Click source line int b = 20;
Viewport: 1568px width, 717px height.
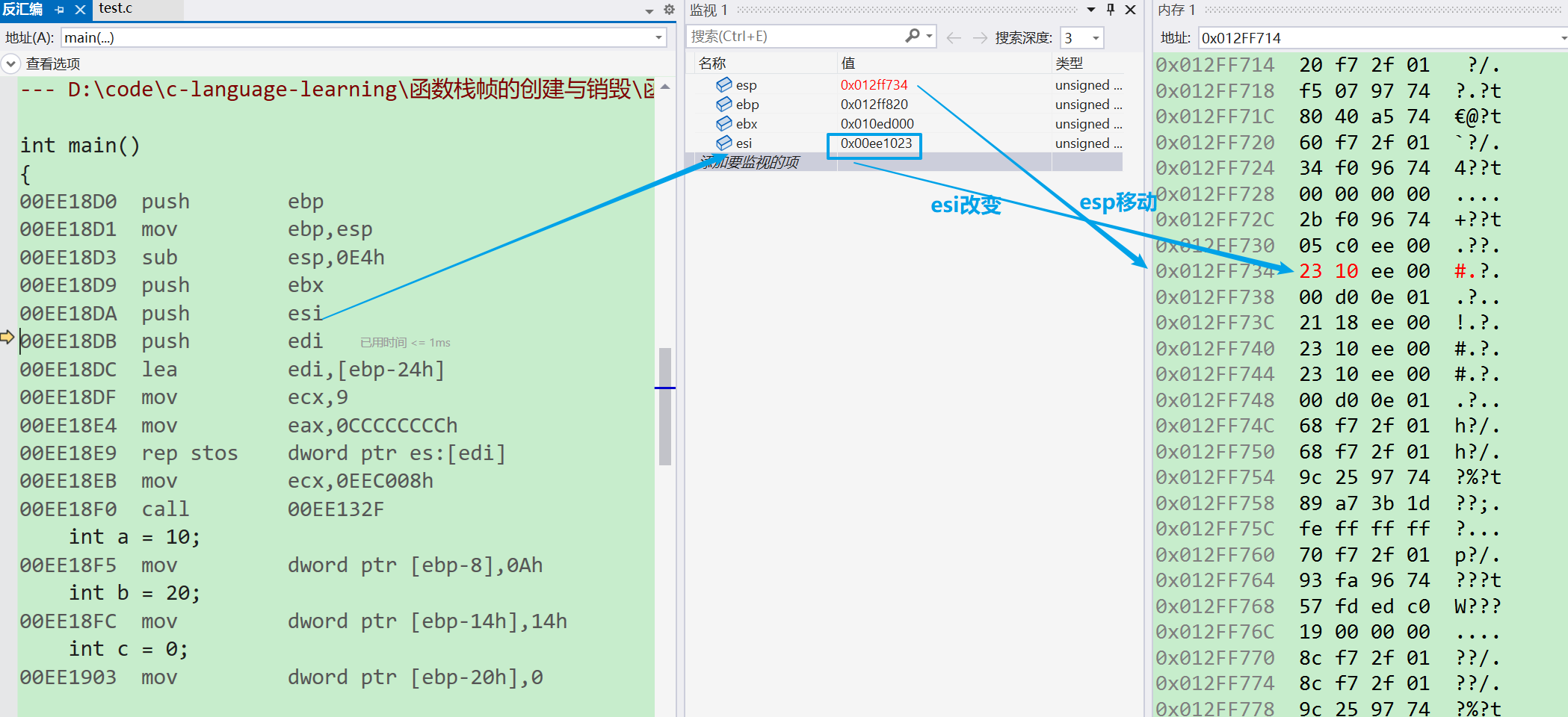click(x=135, y=593)
